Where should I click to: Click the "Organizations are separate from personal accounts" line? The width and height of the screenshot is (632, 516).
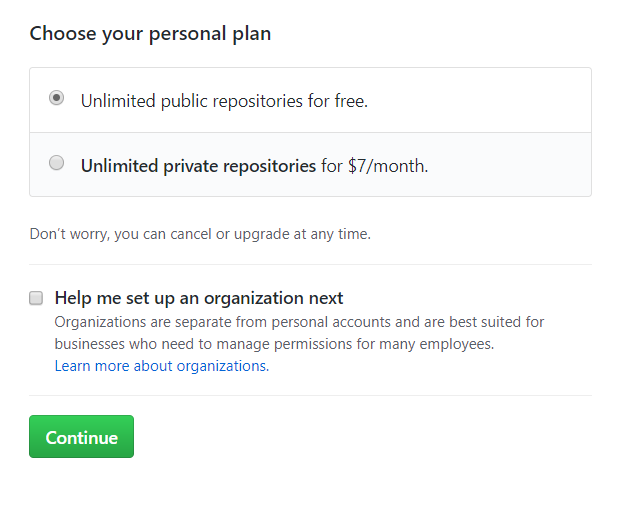299,322
